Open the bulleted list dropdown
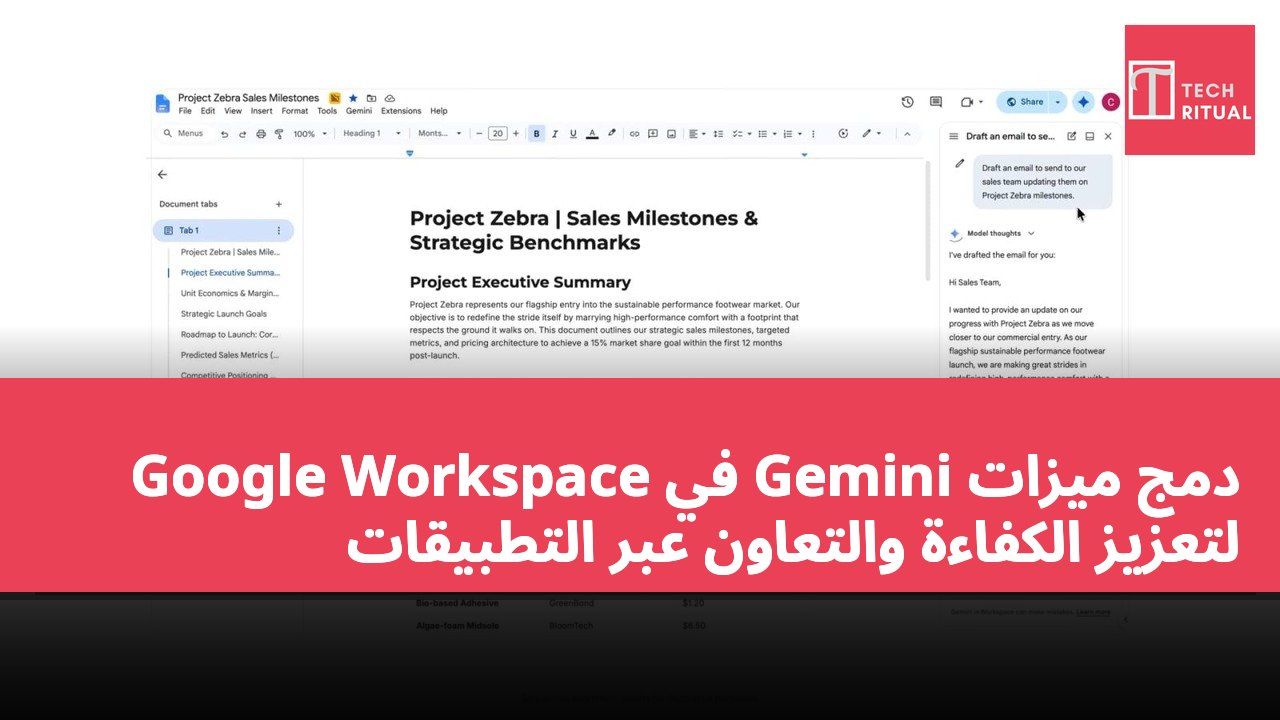 click(x=767, y=134)
